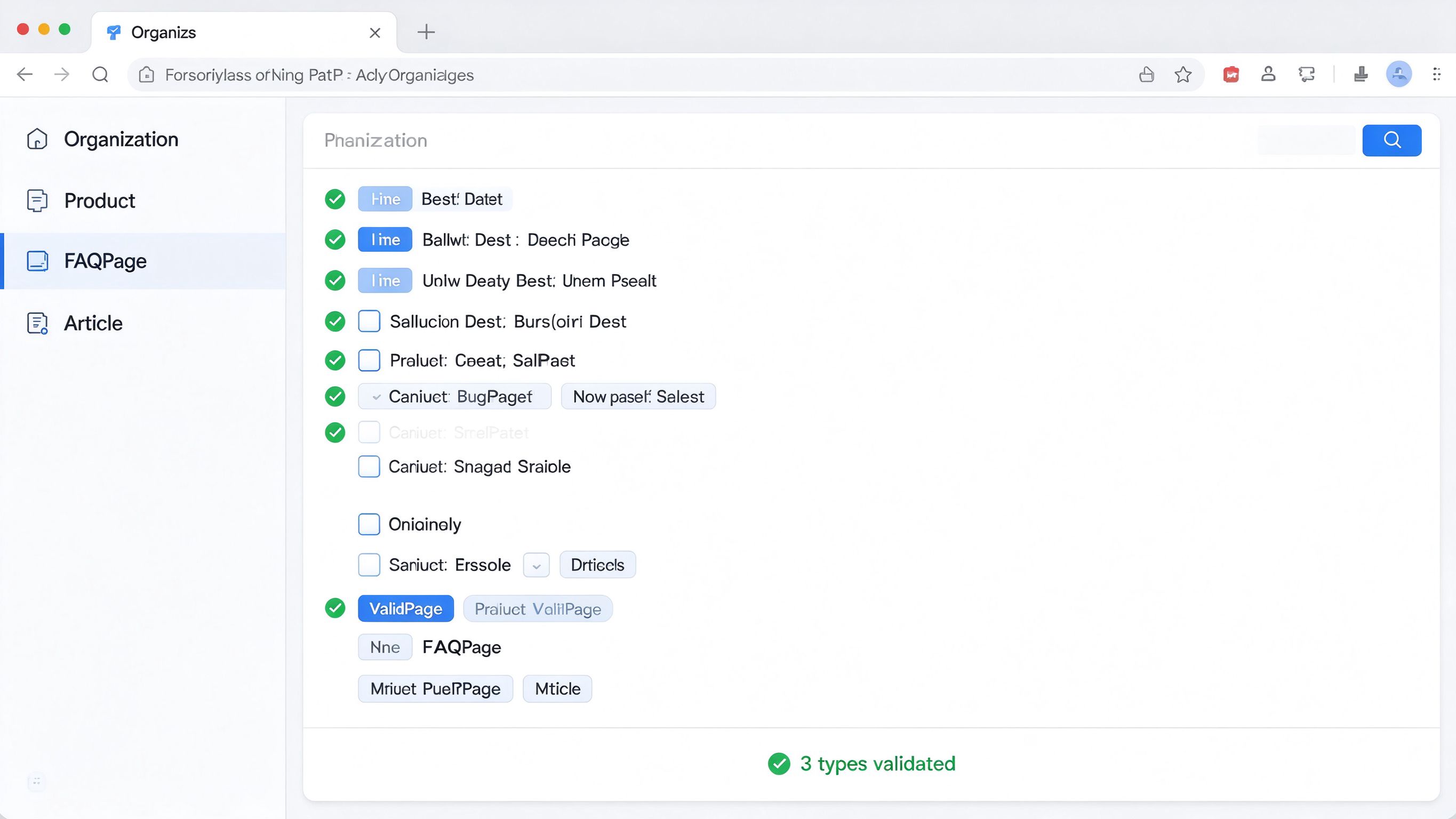Click the Mticle chip

tap(557, 688)
